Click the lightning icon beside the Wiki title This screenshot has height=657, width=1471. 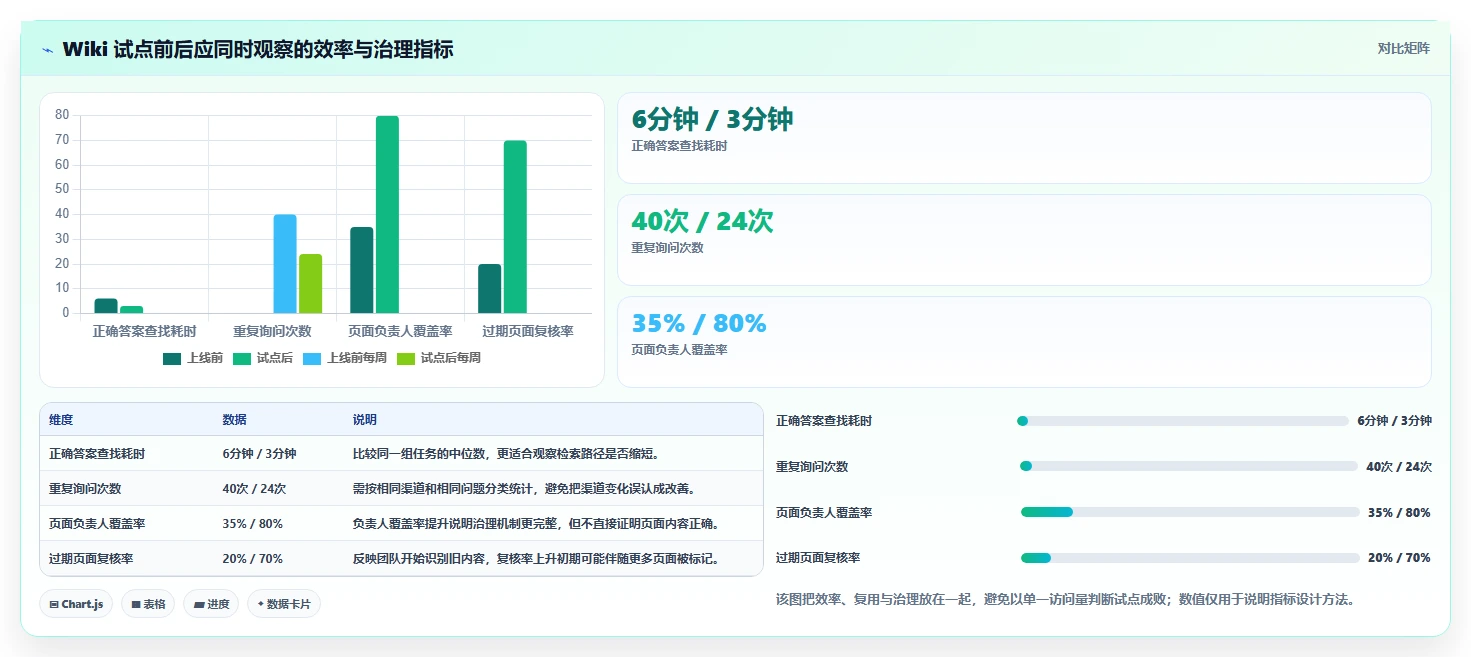click(47, 50)
